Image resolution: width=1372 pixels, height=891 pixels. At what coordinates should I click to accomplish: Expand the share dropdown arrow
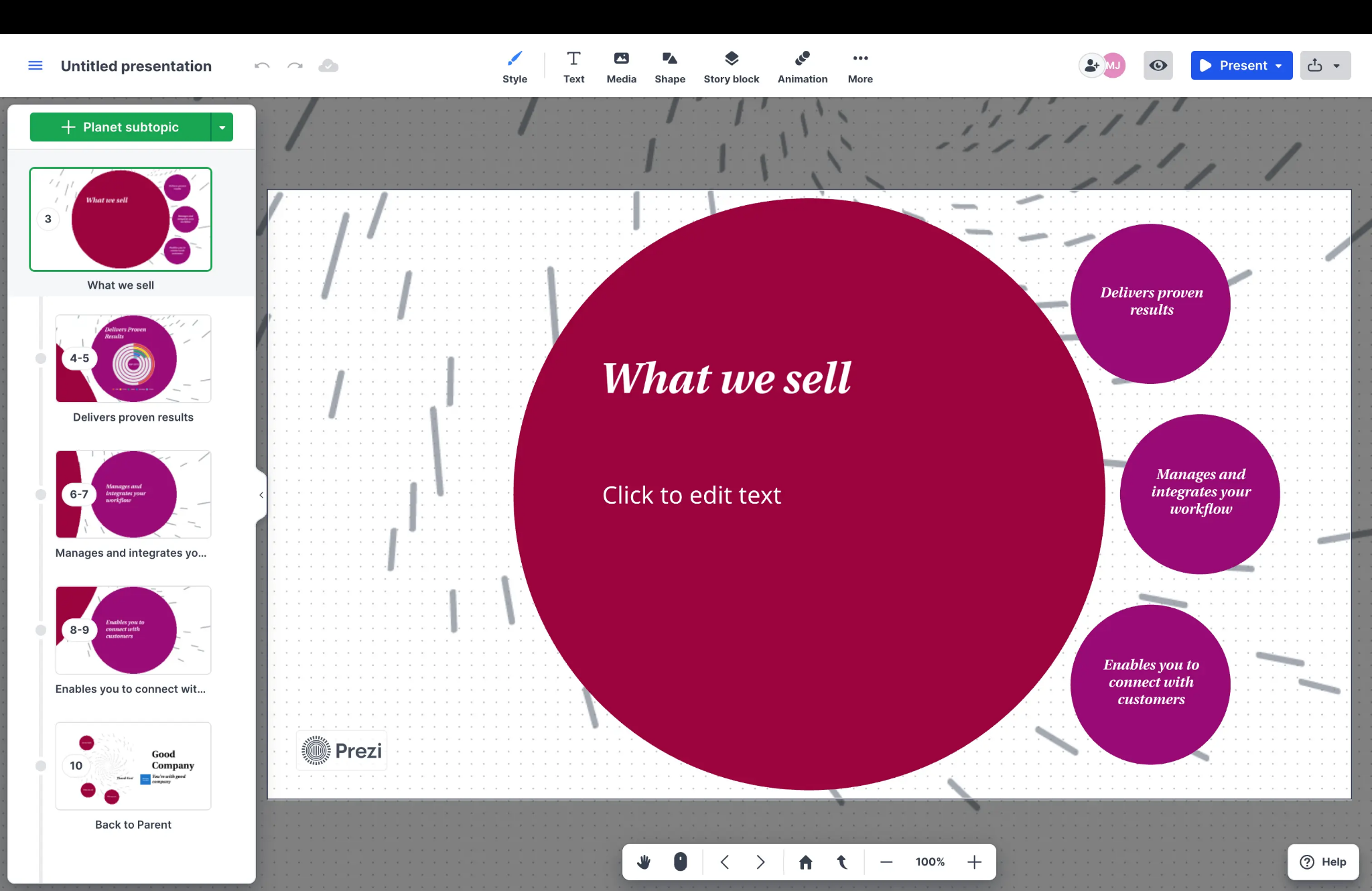(x=1337, y=66)
